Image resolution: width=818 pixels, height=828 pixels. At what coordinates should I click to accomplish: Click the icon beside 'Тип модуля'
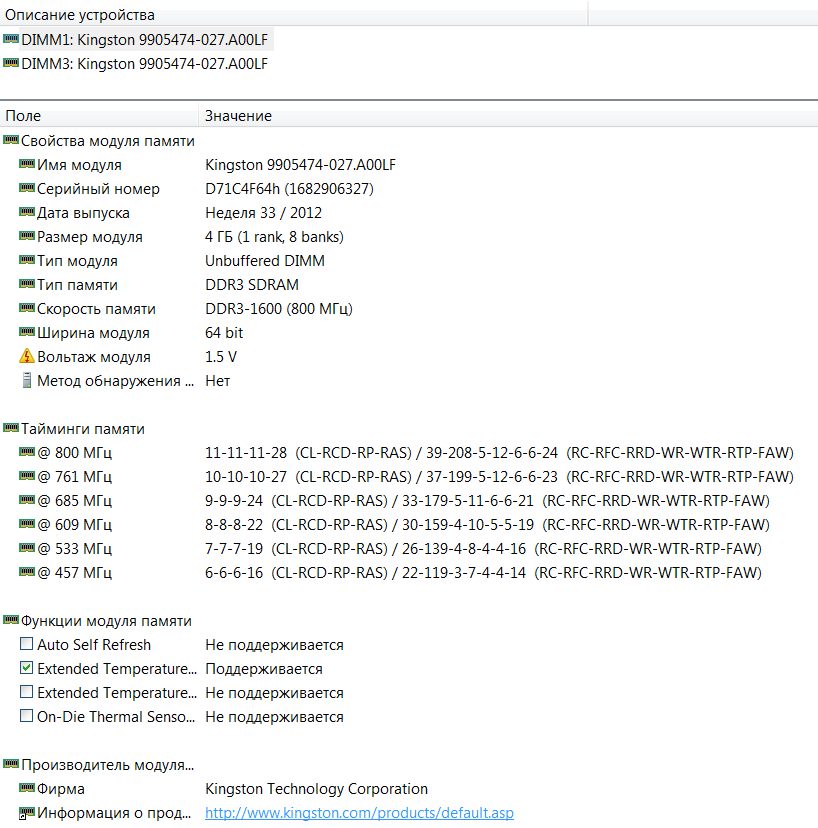pyautogui.click(x=26, y=260)
